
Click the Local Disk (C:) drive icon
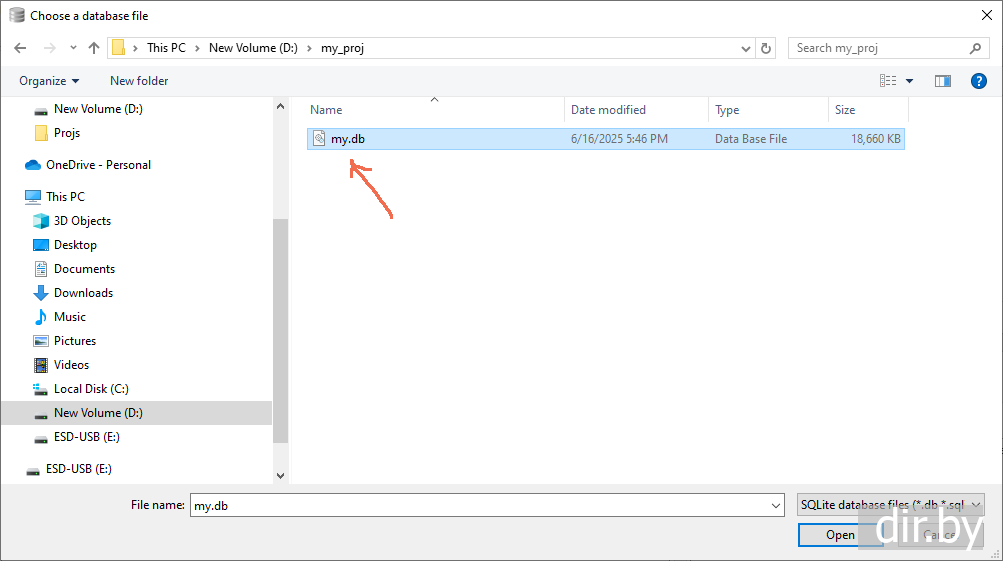click(x=41, y=389)
